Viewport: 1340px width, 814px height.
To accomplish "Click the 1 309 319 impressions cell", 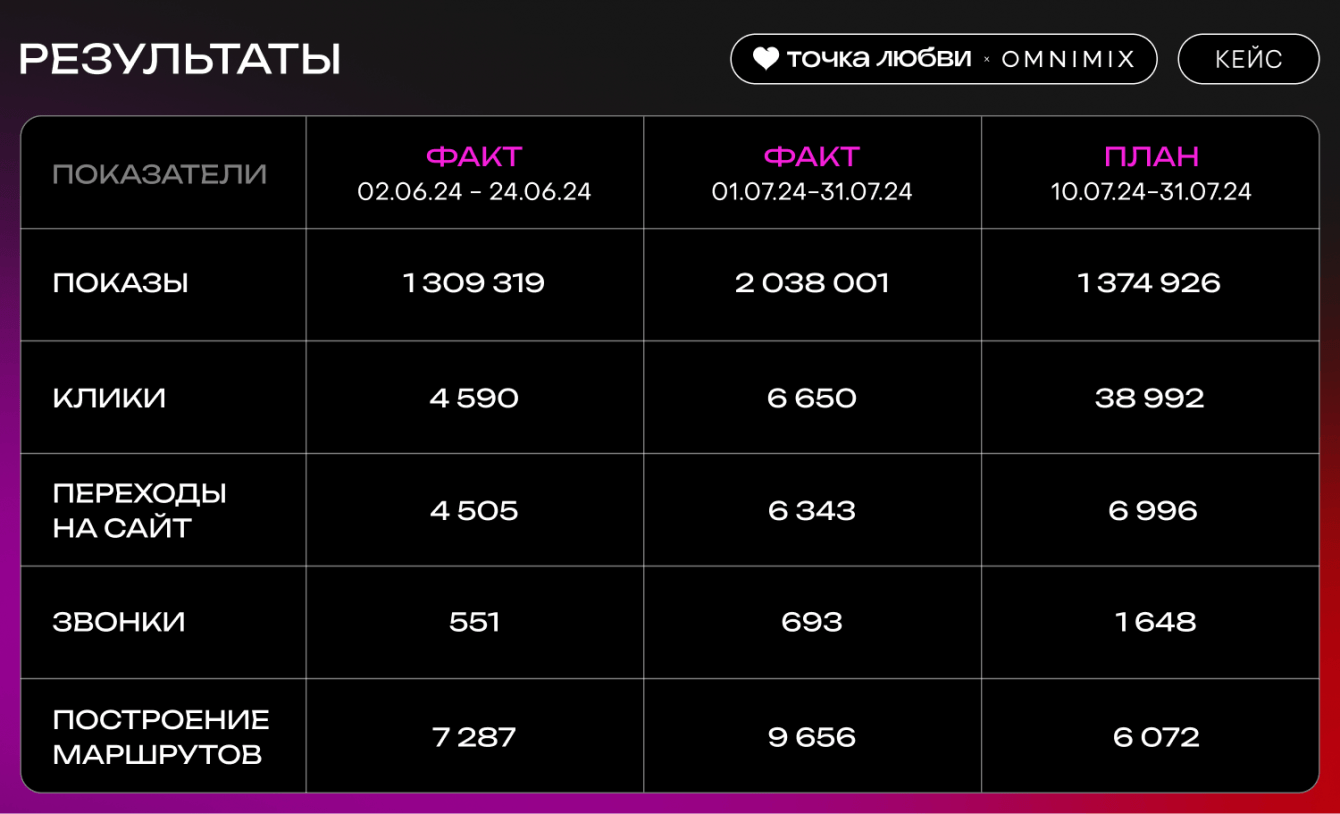I will coord(474,283).
